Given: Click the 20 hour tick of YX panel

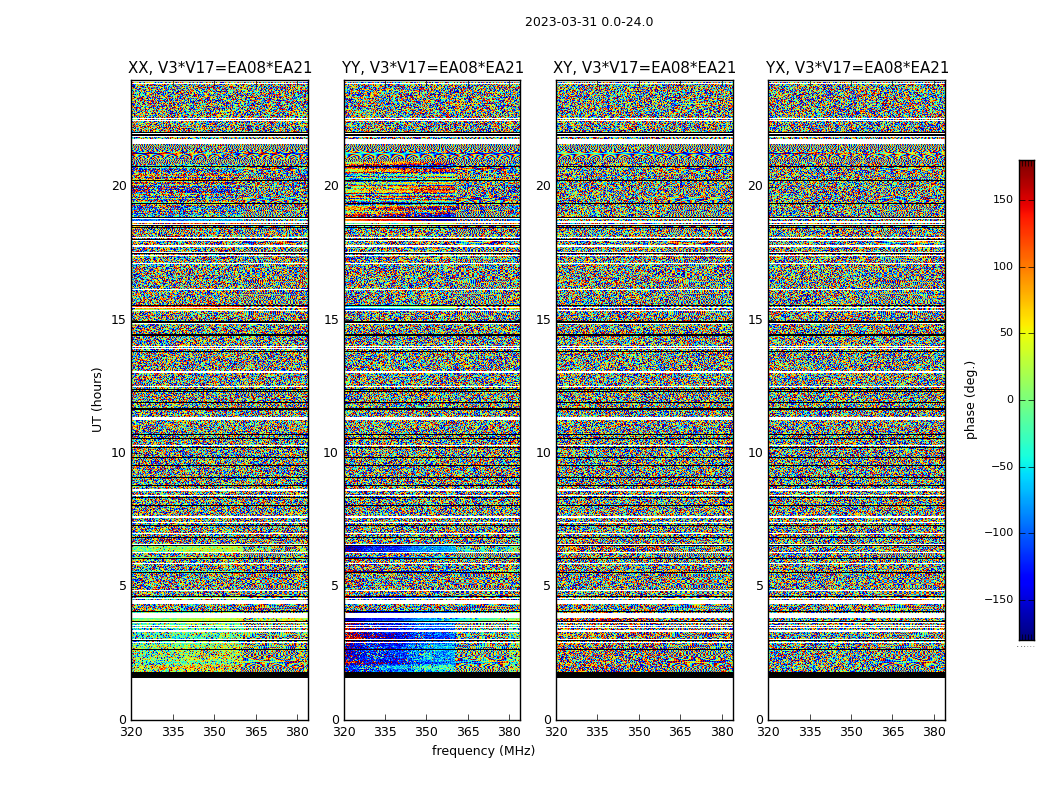Looking at the screenshot, I should click(x=756, y=186).
